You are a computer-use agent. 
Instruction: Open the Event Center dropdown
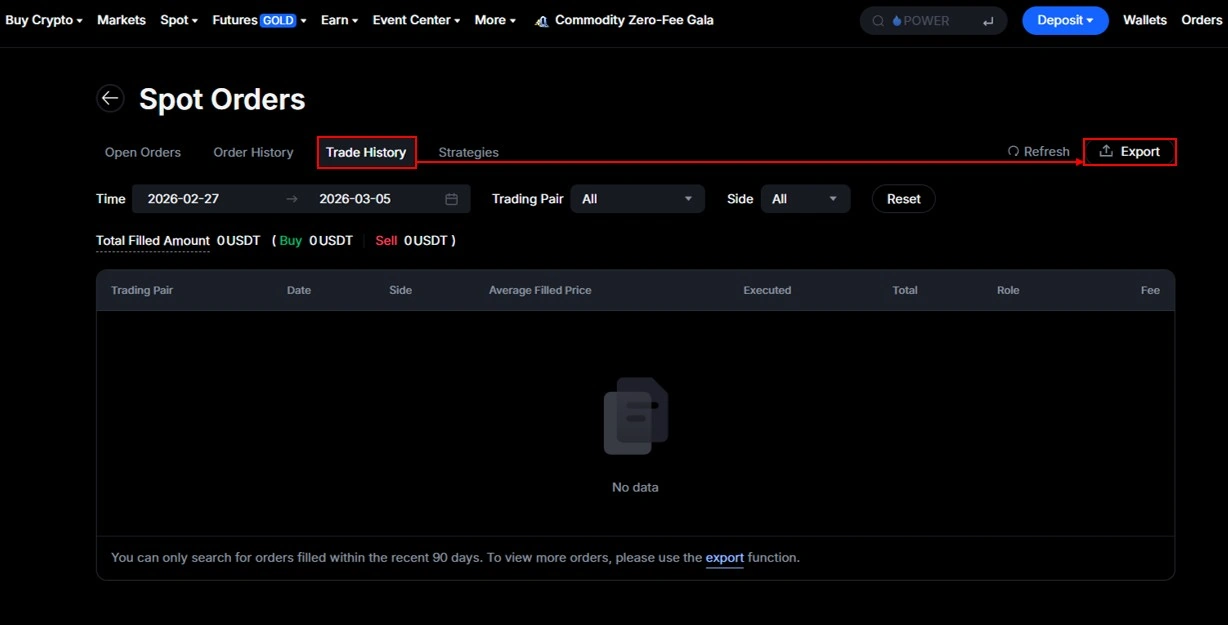[416, 20]
